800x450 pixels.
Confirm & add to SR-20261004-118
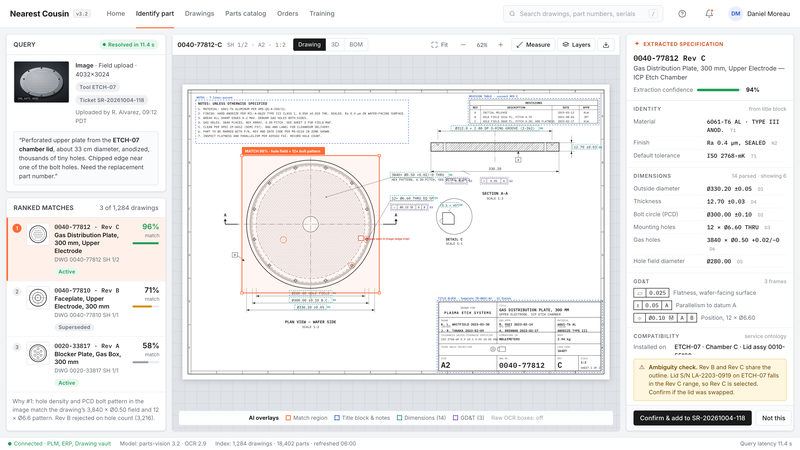(692, 418)
